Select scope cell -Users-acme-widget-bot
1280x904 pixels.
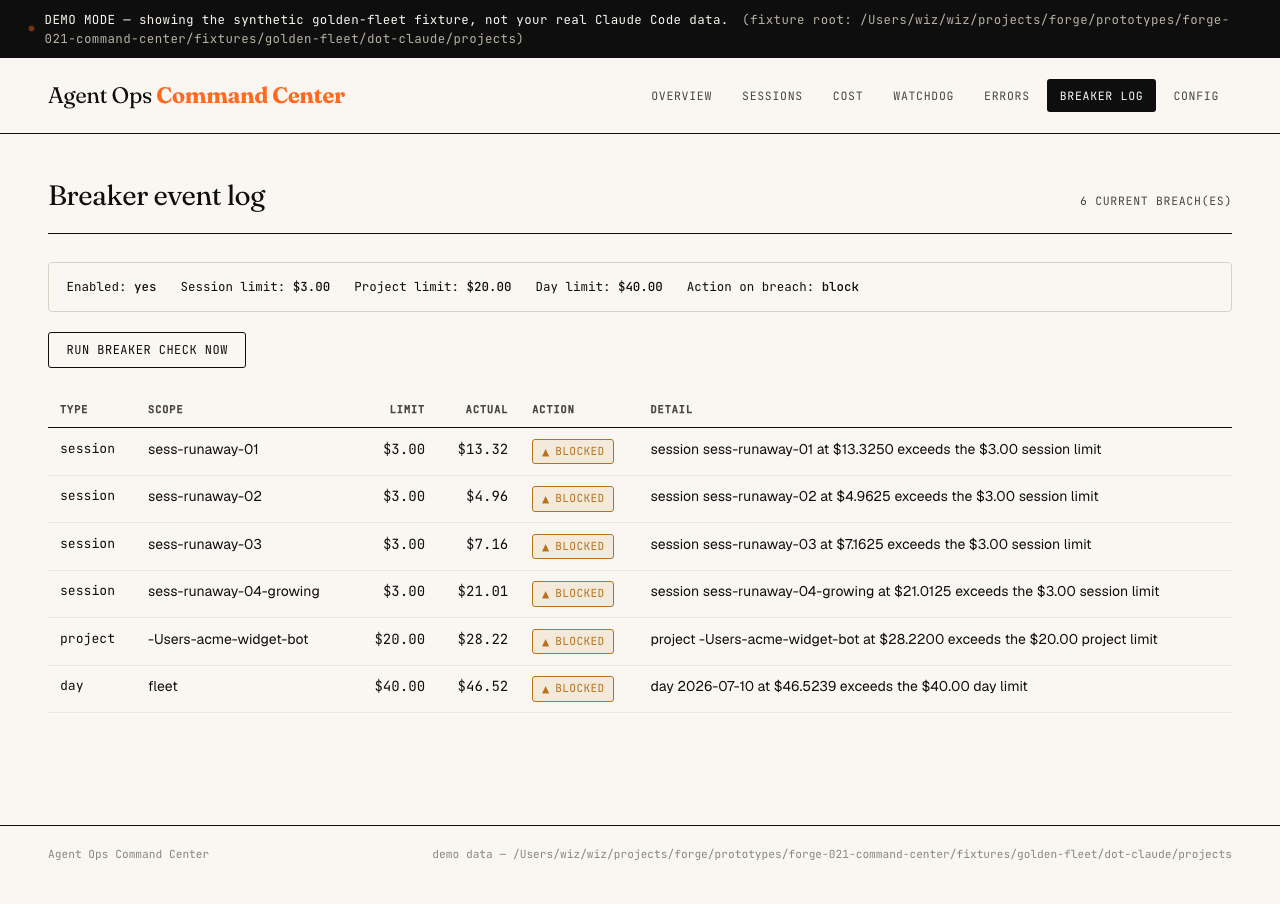(x=228, y=639)
